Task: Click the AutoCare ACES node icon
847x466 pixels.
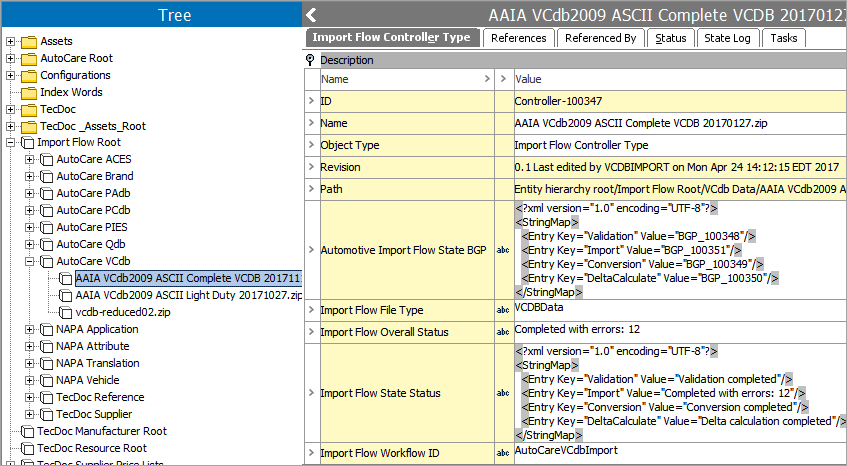Action: (x=47, y=160)
